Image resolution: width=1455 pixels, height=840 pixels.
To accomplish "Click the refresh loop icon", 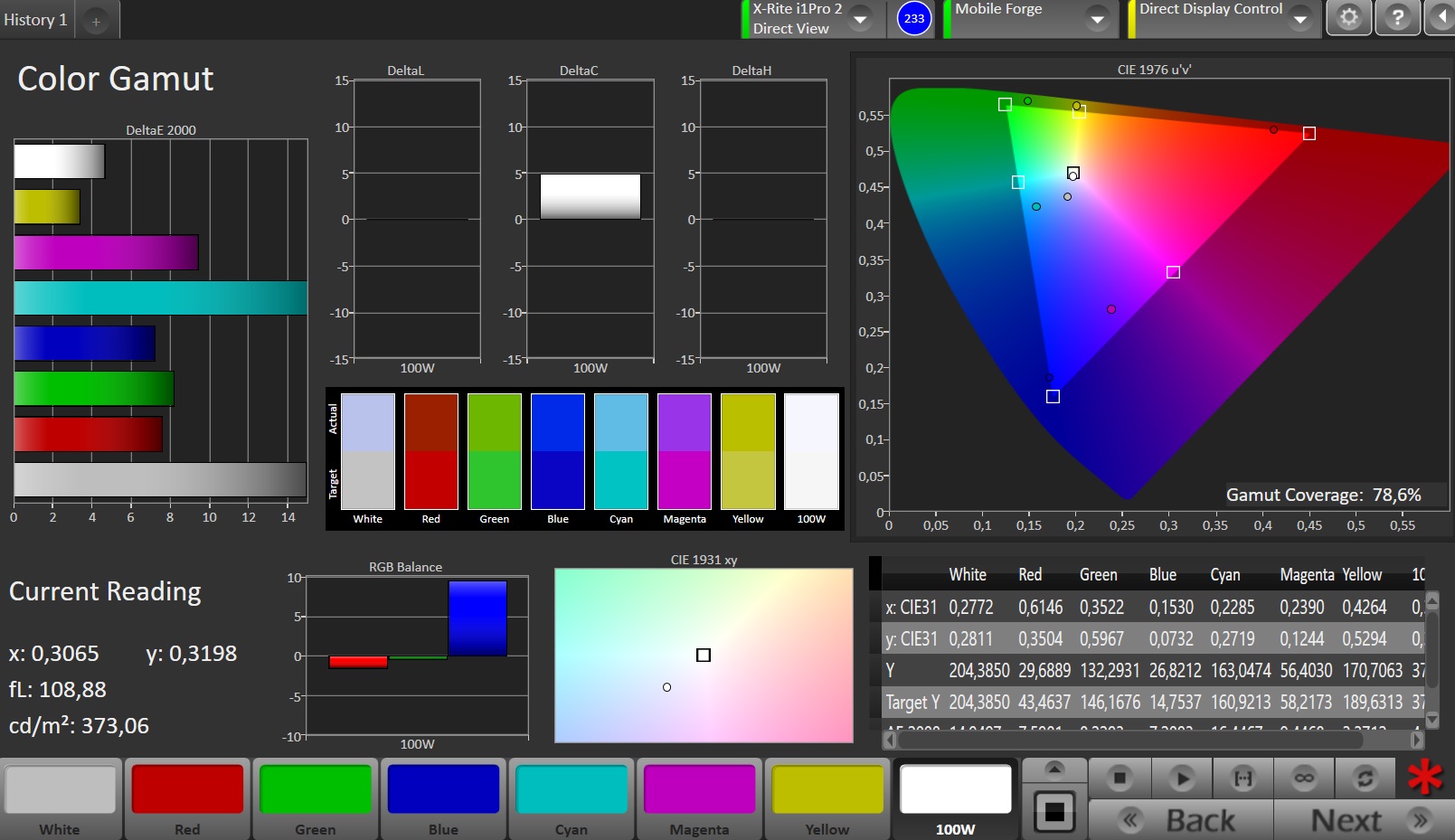I will [1365, 779].
